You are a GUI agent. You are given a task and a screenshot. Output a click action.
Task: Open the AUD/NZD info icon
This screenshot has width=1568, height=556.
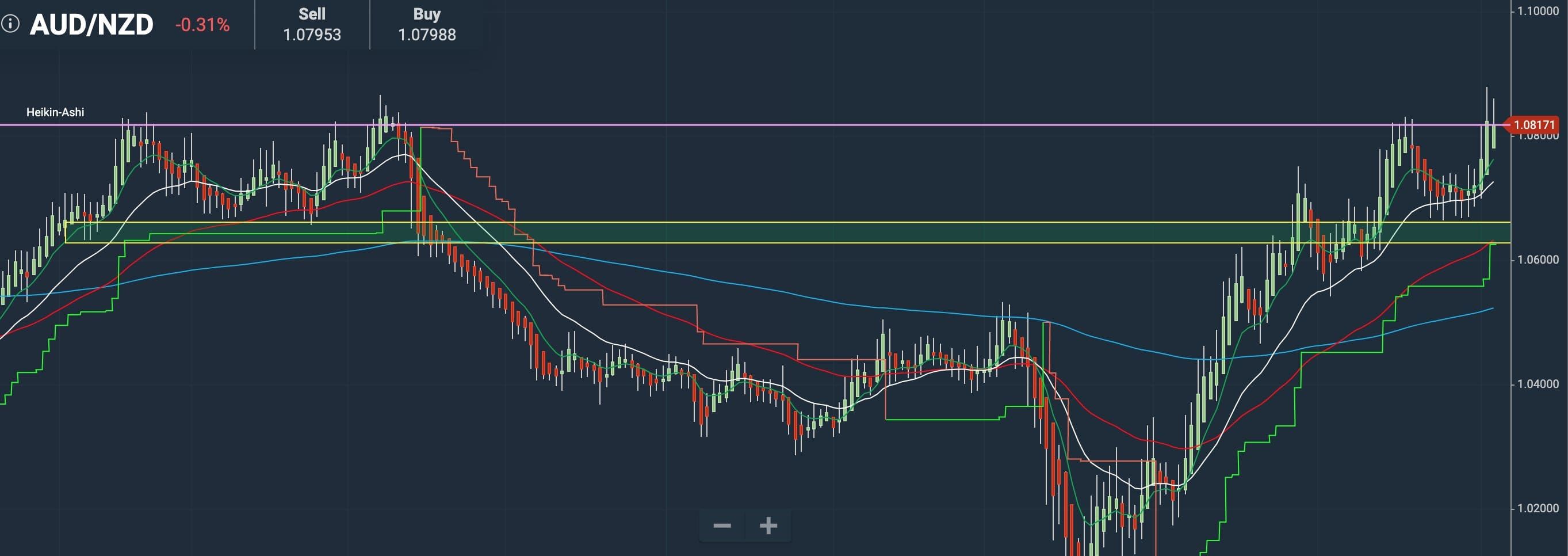click(x=10, y=24)
